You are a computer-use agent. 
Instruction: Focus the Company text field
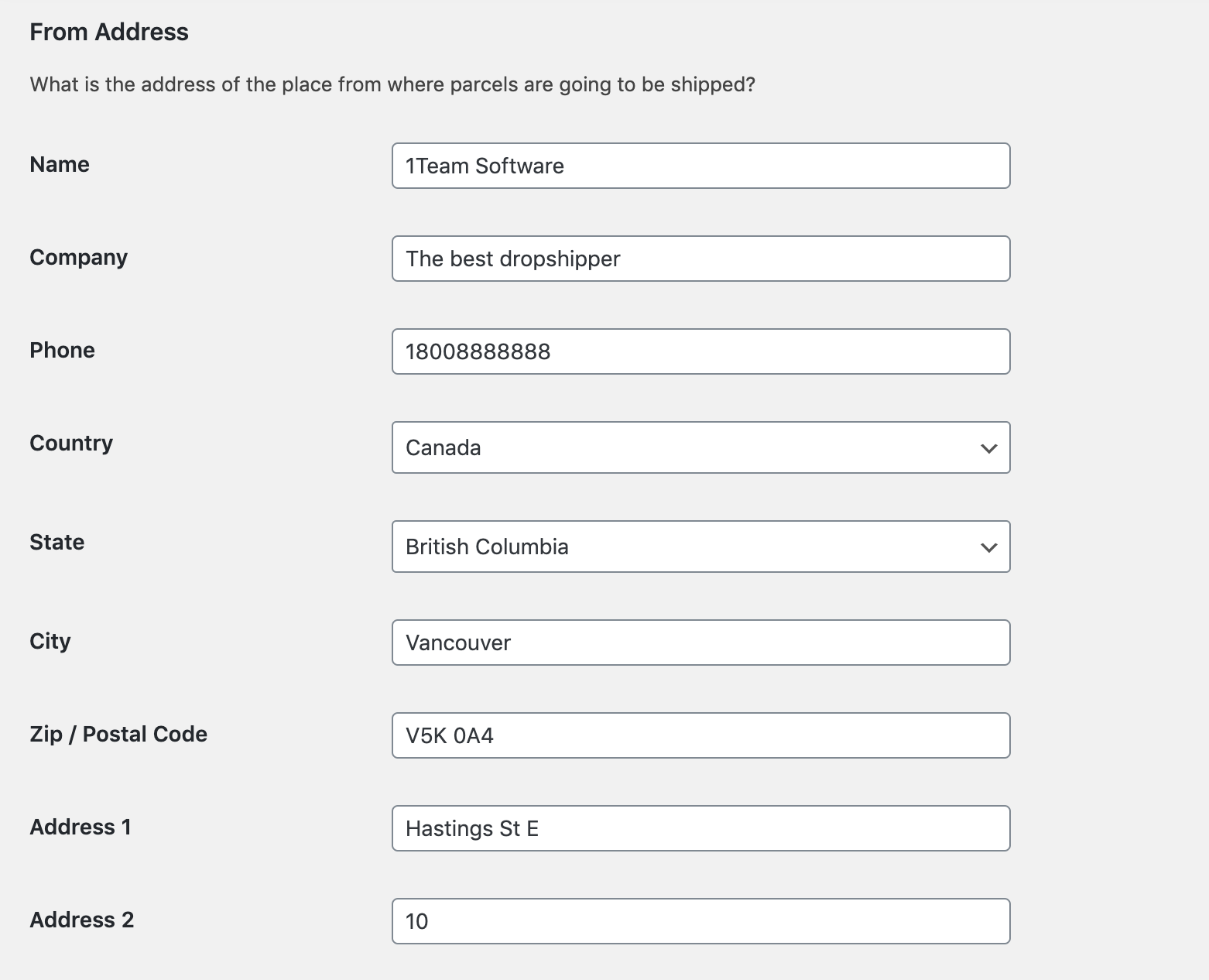tap(700, 259)
